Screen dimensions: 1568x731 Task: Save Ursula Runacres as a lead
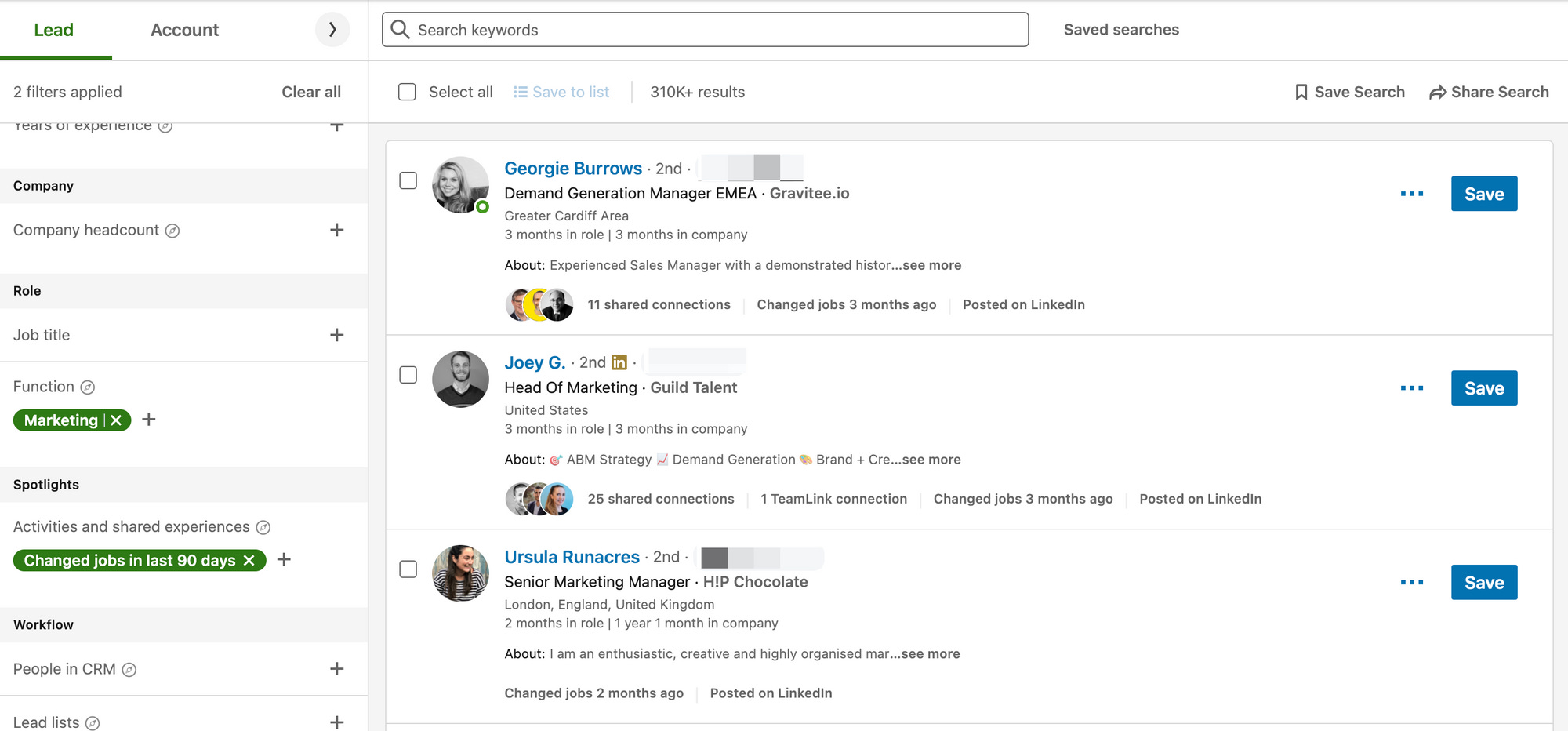coord(1484,583)
